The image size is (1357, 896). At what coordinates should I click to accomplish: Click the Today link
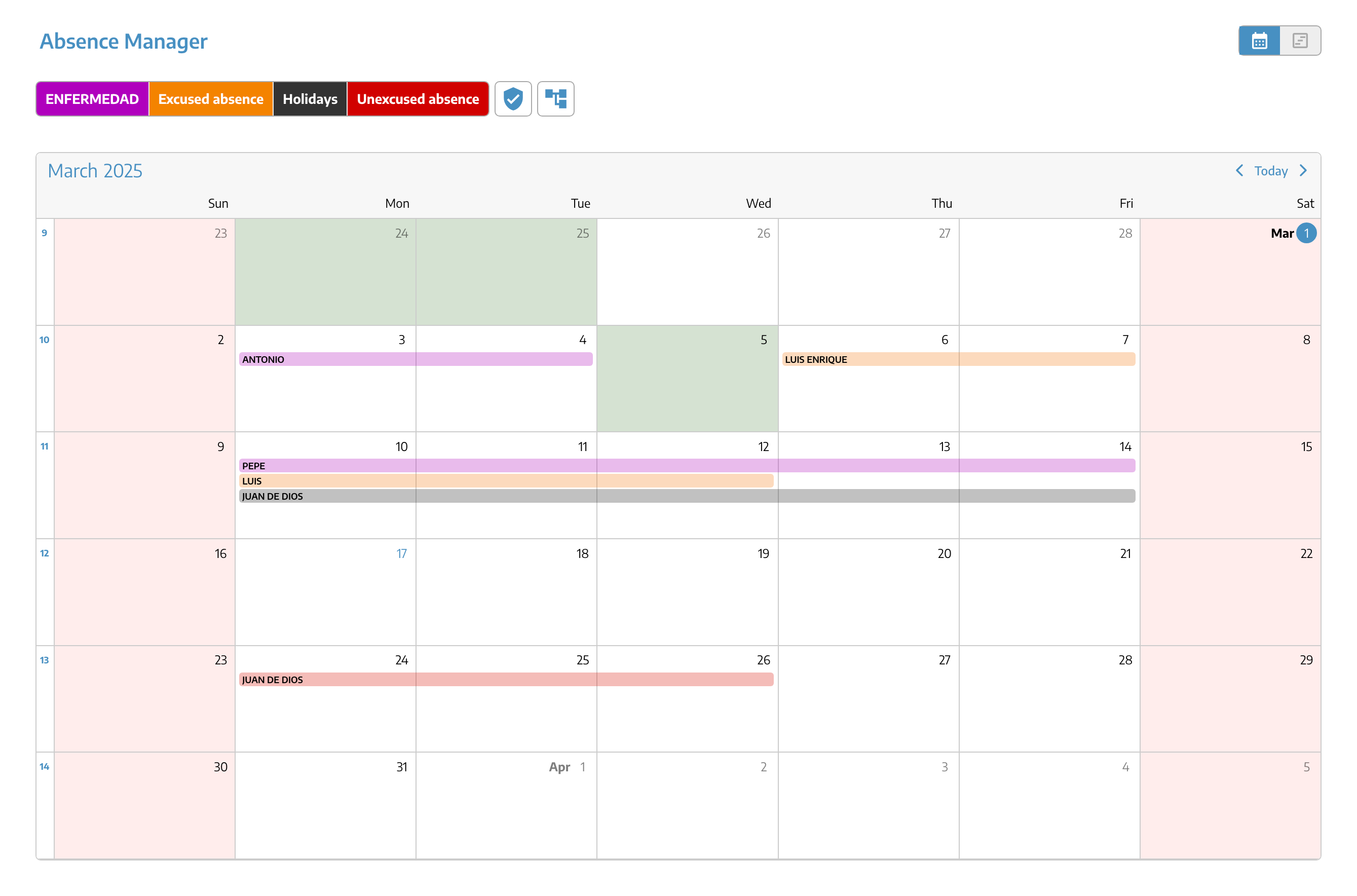click(1271, 171)
